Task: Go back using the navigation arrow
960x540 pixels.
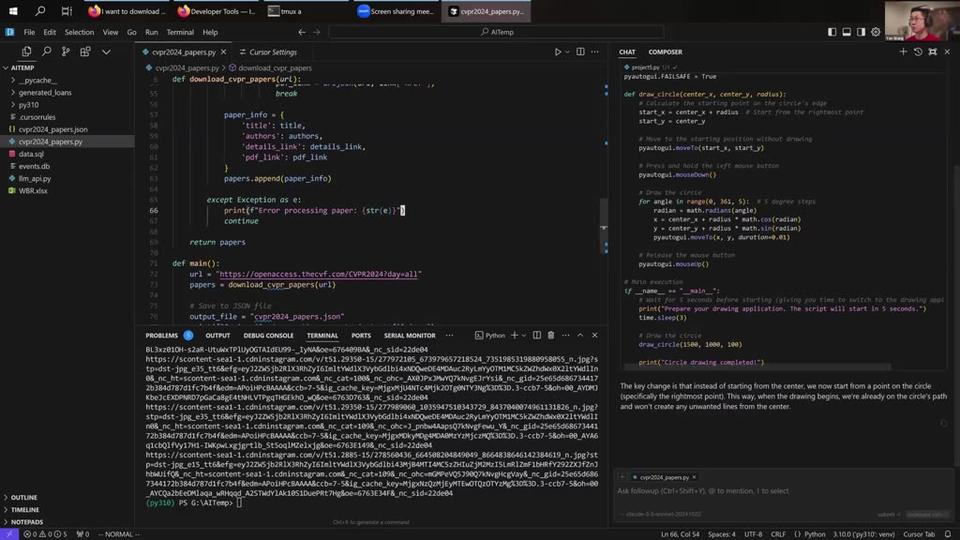Action: [302, 32]
